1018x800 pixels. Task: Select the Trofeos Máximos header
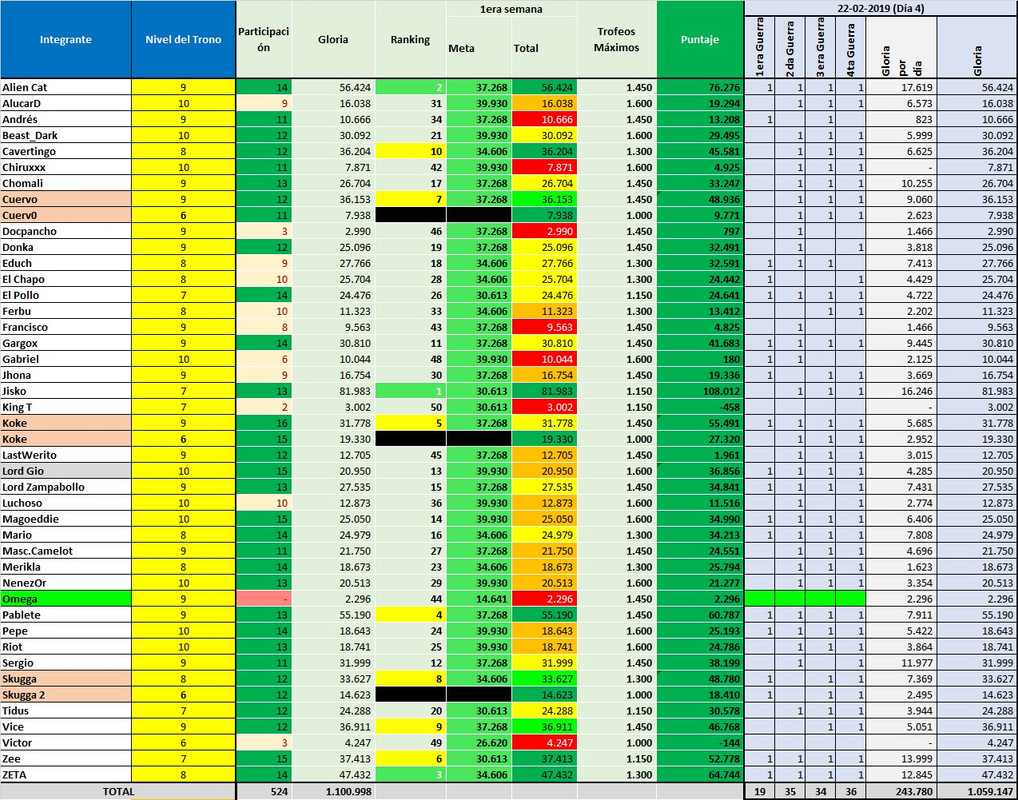tap(616, 40)
